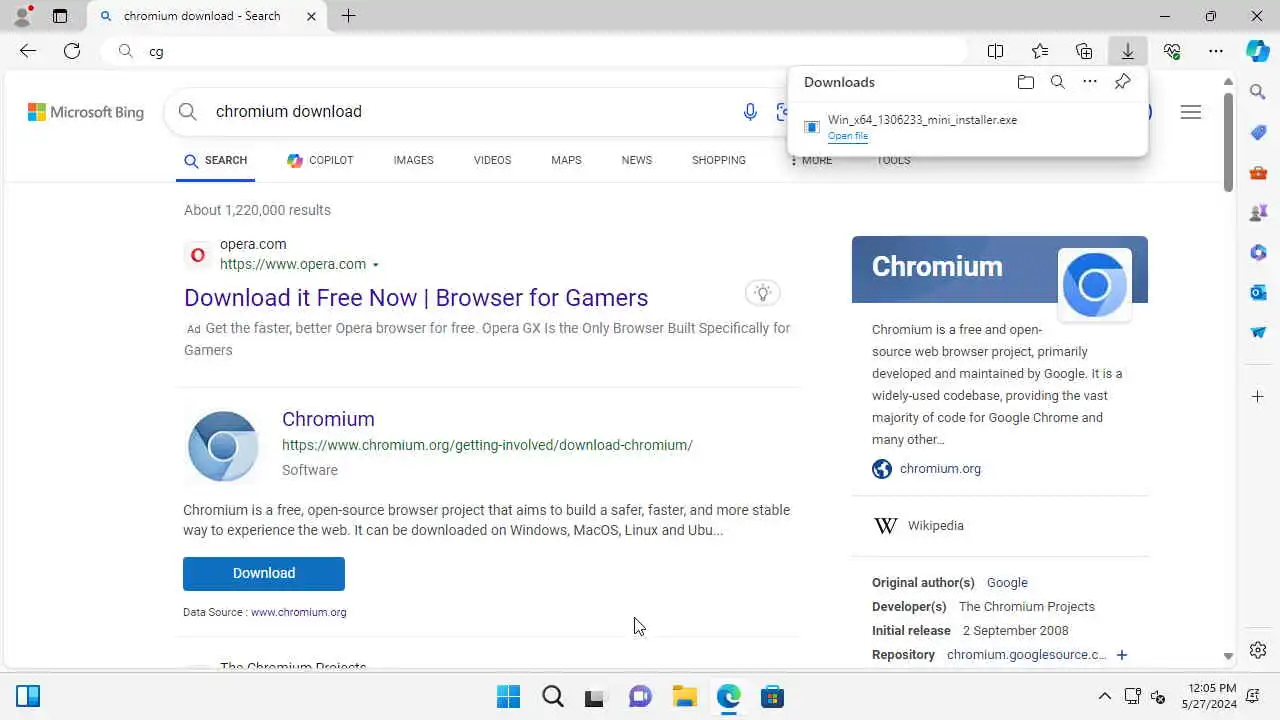
Task: Switch to the NEWS tab
Action: (x=636, y=160)
